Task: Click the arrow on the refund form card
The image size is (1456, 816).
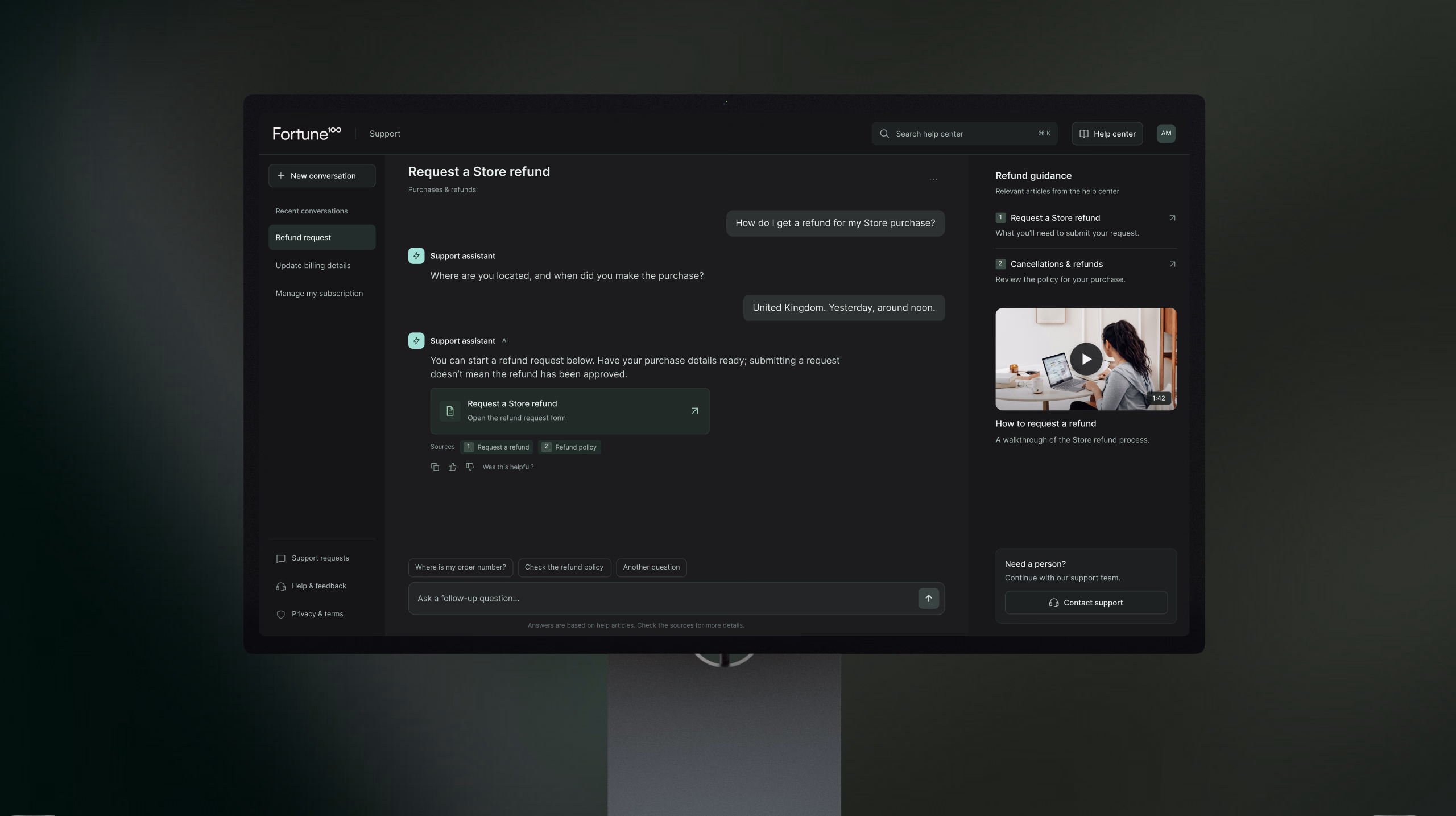Action: (x=694, y=411)
